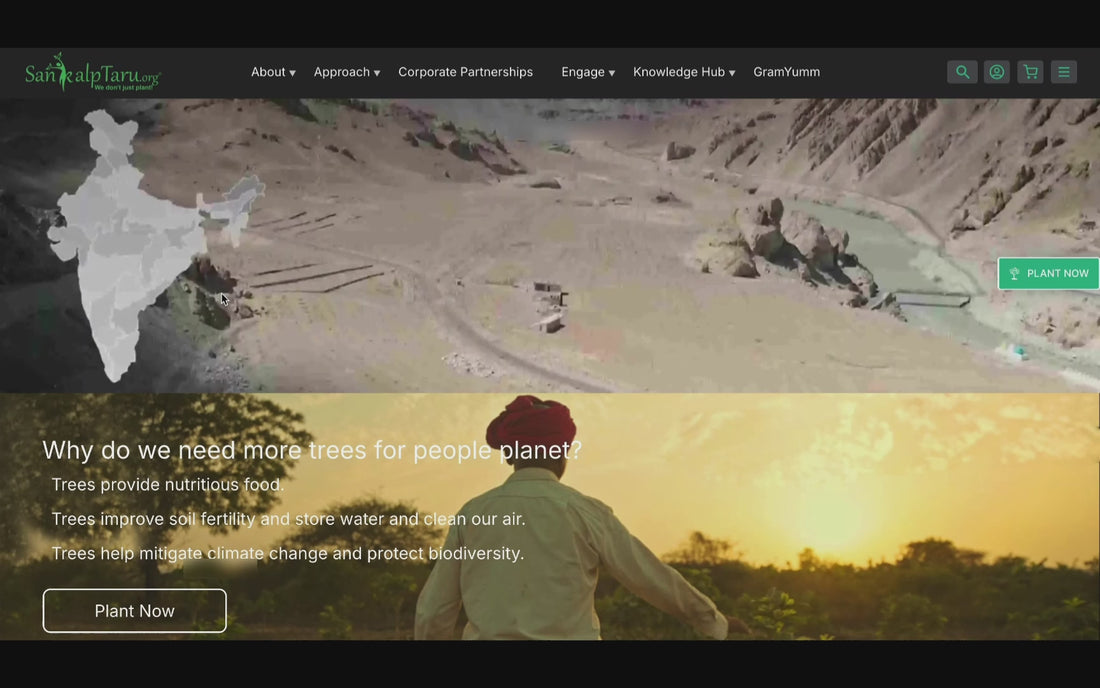Expand the Approach dropdown menu

point(346,72)
